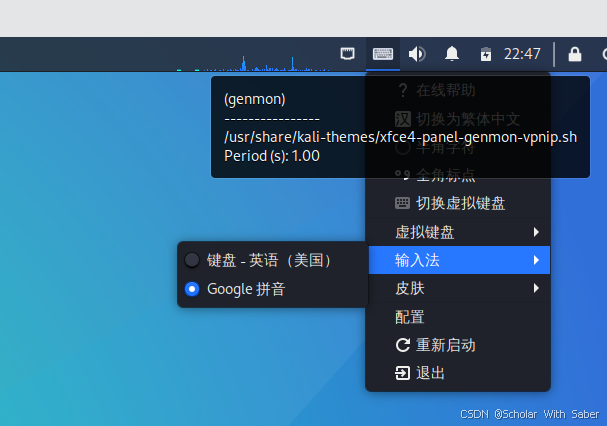Click question mark icon beside 在线帮助
This screenshot has height=426, width=607.
pos(403,90)
